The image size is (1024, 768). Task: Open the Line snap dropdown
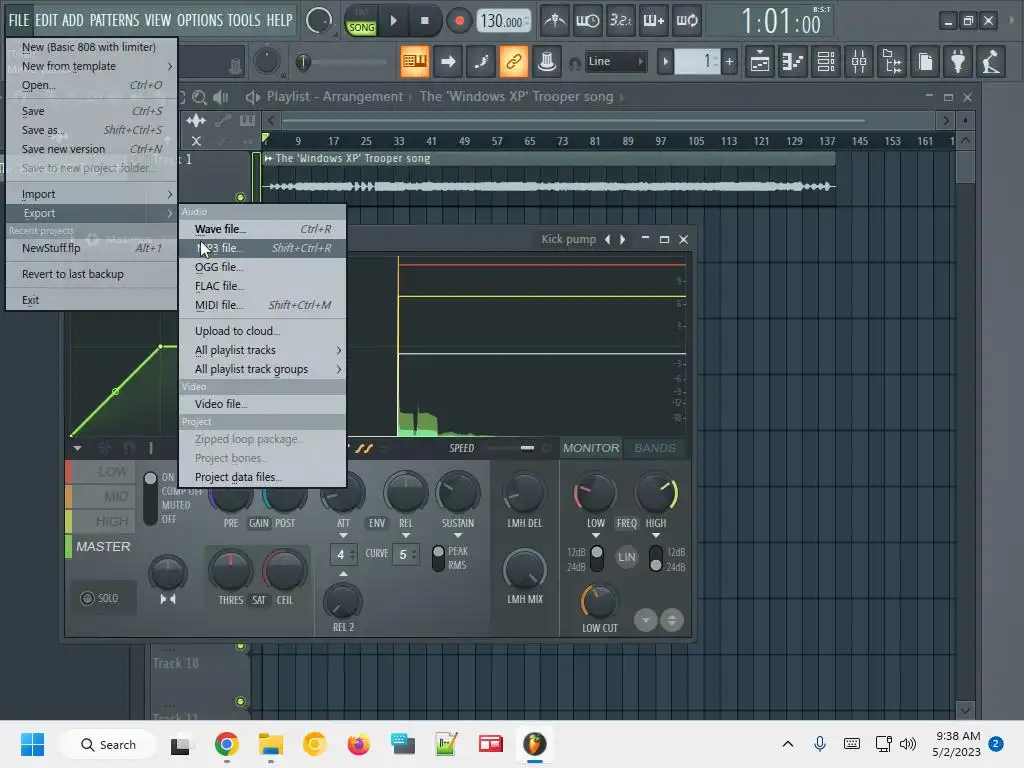coord(616,61)
